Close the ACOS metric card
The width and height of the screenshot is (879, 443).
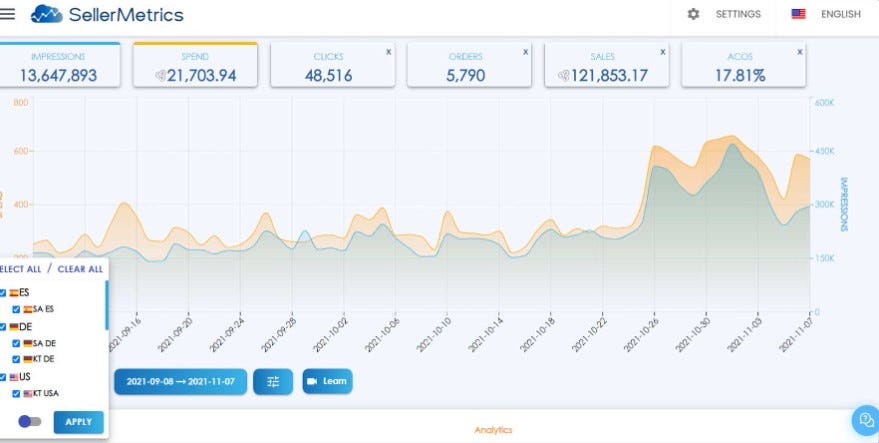799,52
